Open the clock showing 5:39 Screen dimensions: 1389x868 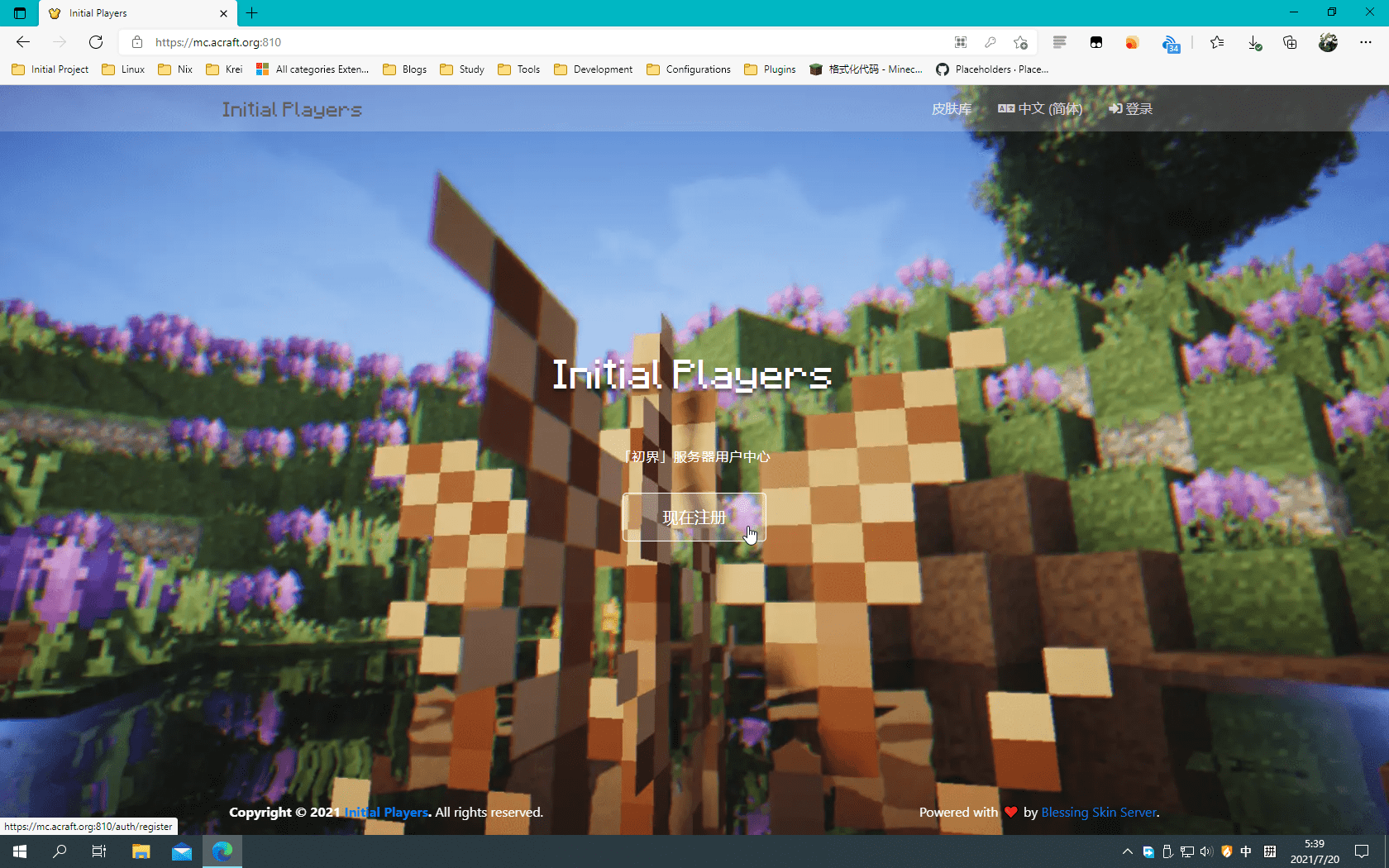coord(1315,851)
